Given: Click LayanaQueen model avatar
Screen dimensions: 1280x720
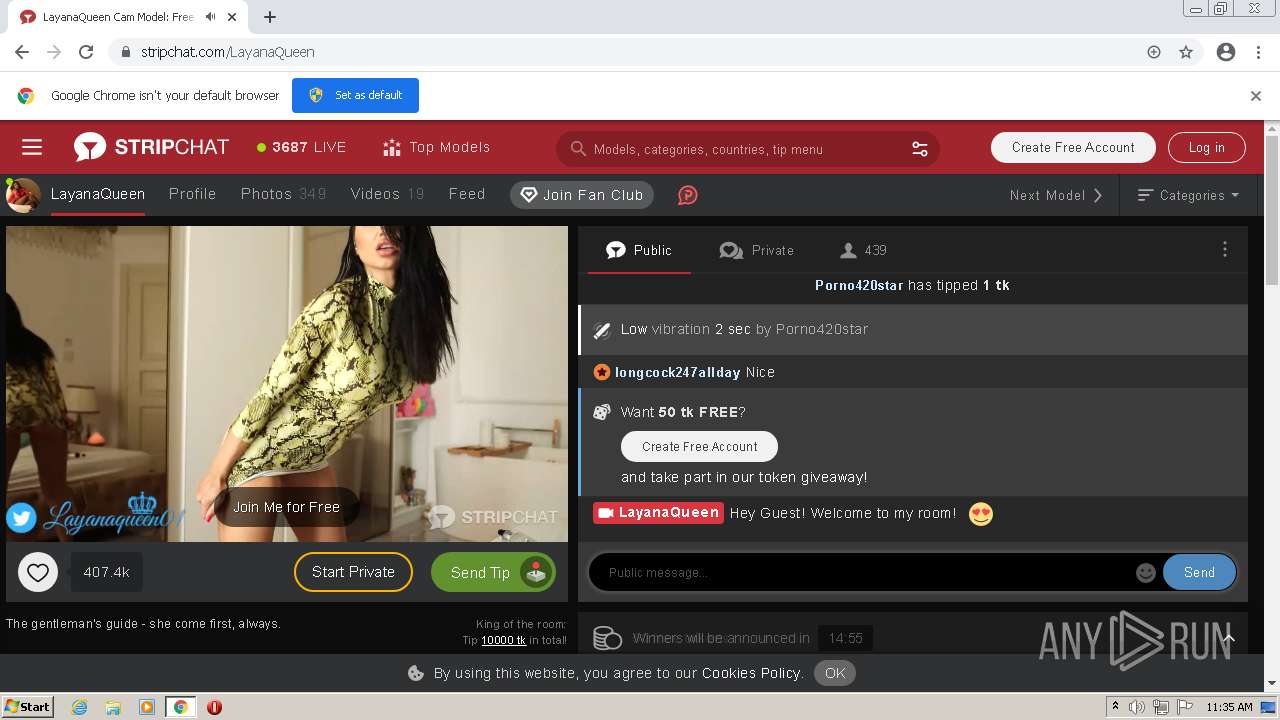Looking at the screenshot, I should [x=23, y=195].
